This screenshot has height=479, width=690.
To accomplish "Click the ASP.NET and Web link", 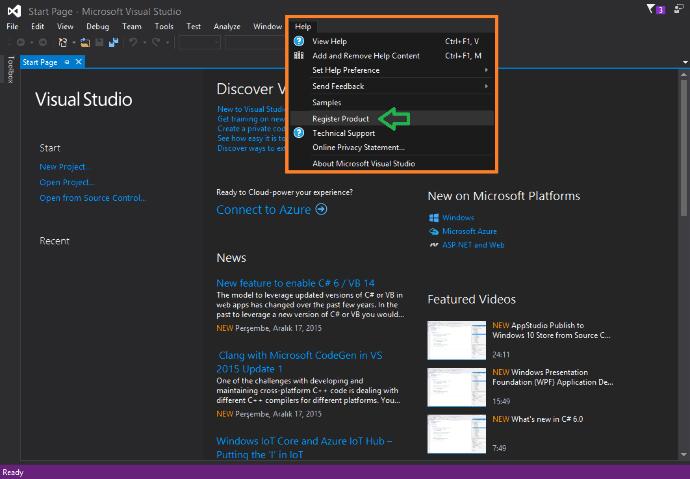I will pyautogui.click(x=473, y=245).
